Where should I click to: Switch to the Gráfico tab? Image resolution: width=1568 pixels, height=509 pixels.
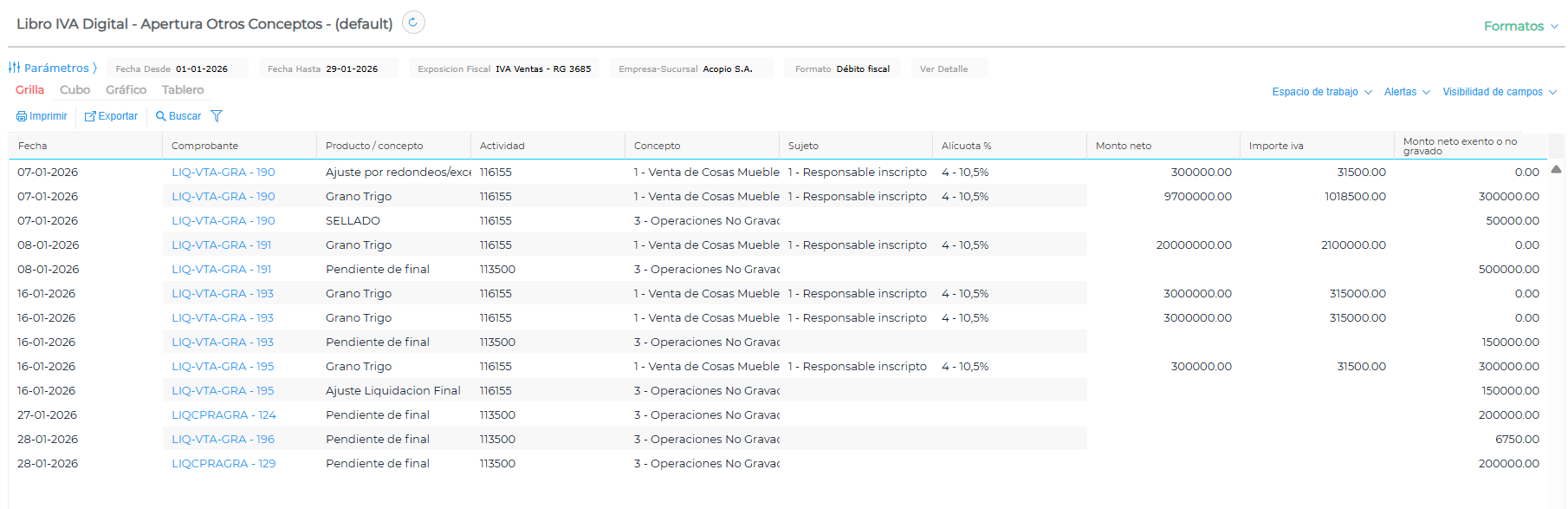tap(126, 90)
